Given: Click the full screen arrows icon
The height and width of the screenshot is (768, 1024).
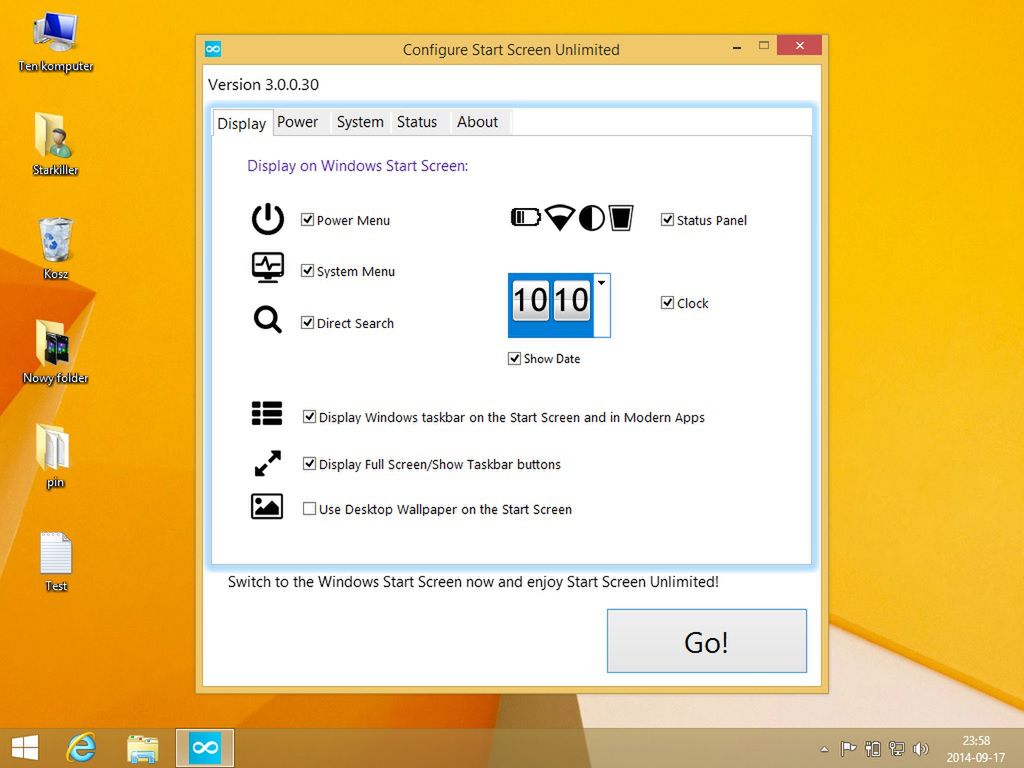Looking at the screenshot, I should tap(268, 463).
